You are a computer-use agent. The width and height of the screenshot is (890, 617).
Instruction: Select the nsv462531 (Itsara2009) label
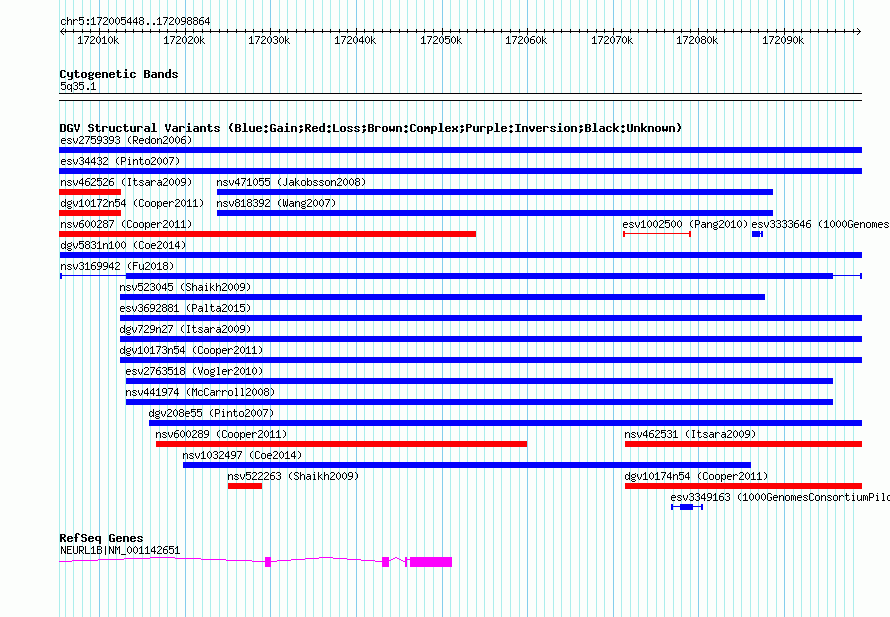690,434
